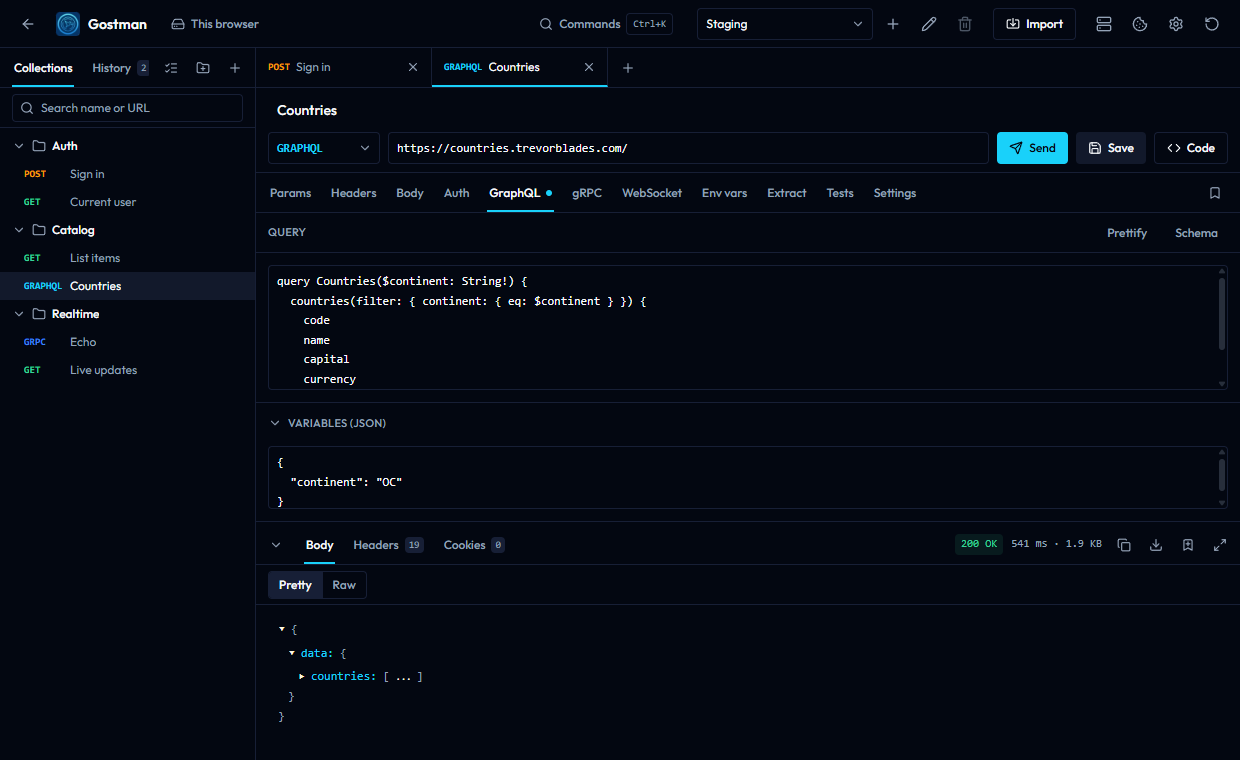Screen dimensions: 1240x760
Task: Open the server/layout stack icon in header
Action: [1104, 24]
